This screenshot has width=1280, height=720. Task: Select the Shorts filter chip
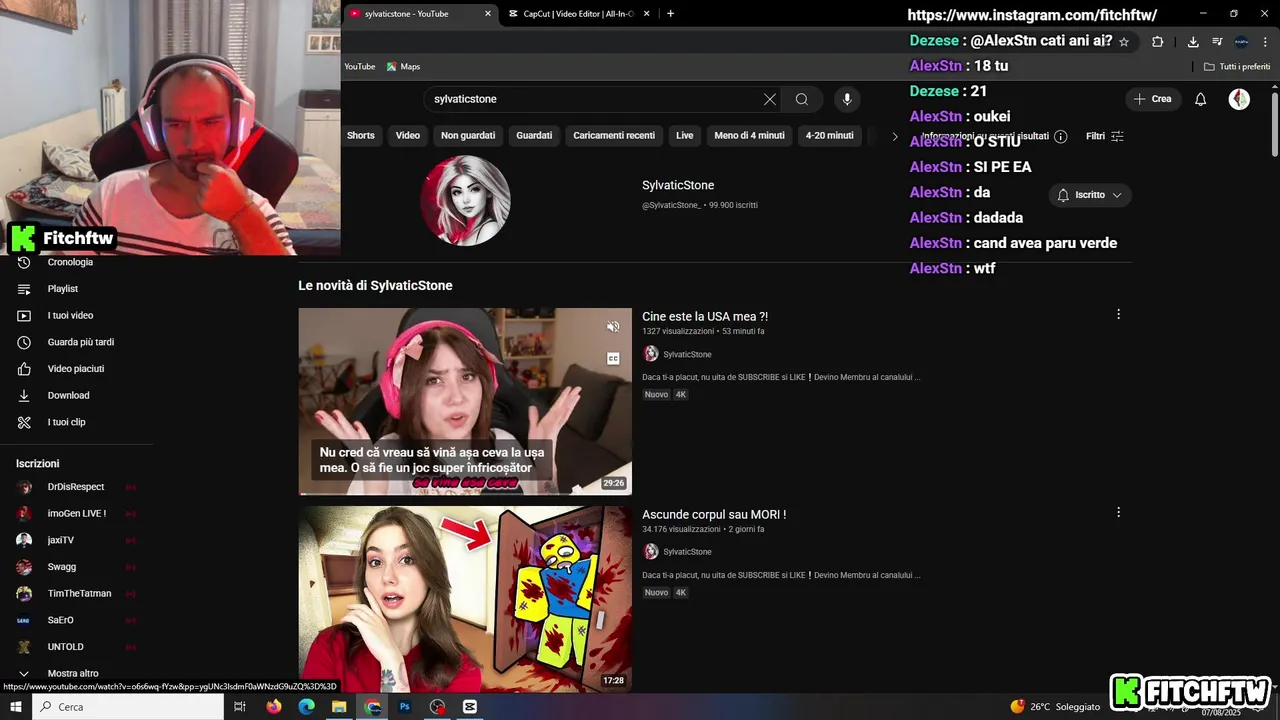(x=361, y=136)
